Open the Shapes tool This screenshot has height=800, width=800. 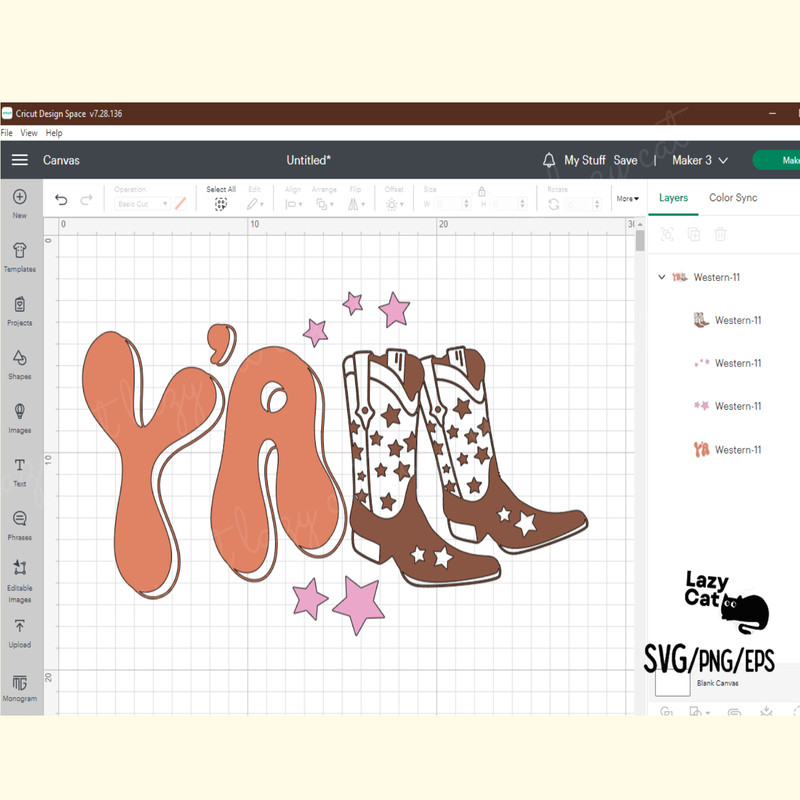click(x=19, y=363)
